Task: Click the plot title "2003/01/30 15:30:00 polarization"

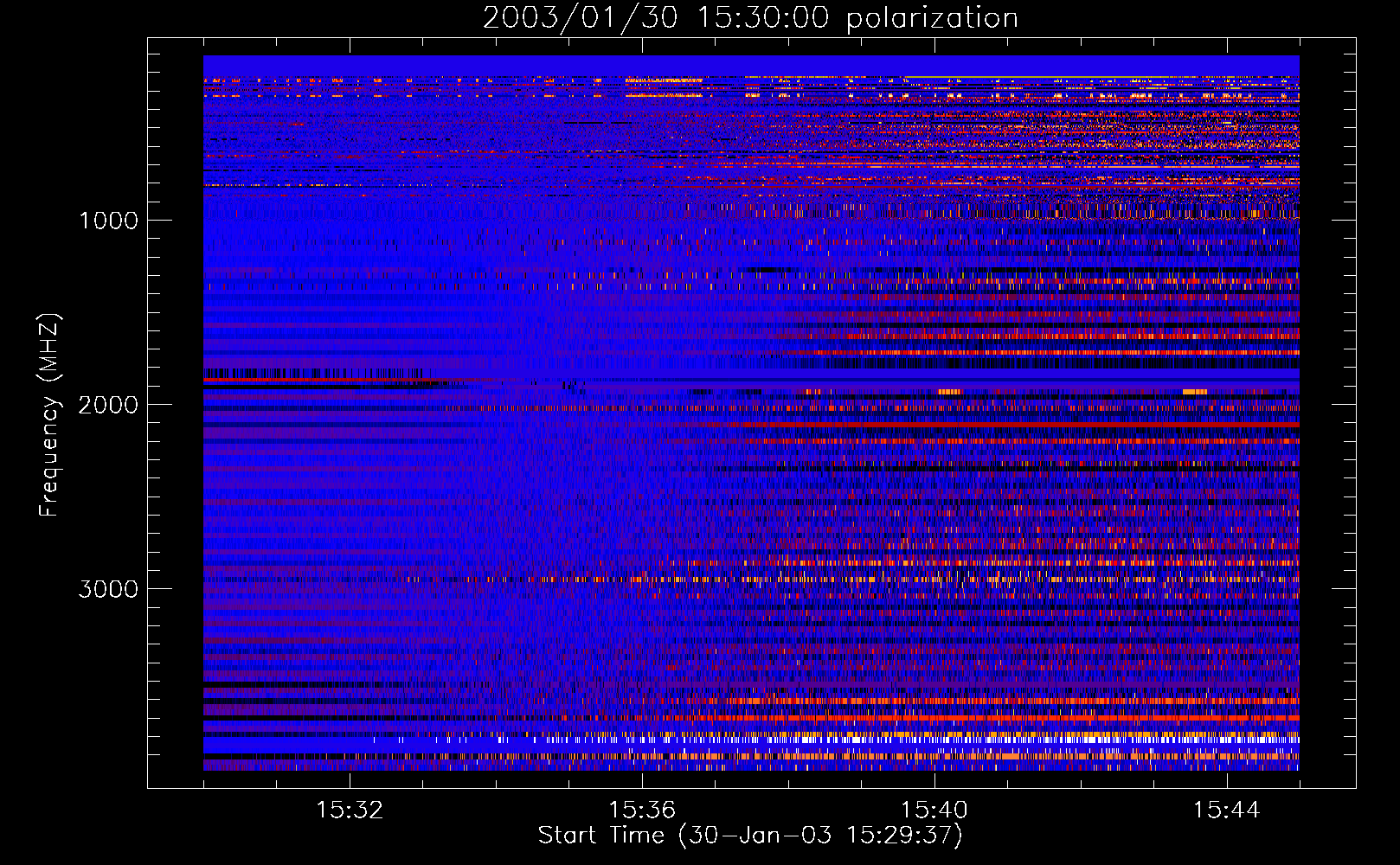Action: (750, 18)
